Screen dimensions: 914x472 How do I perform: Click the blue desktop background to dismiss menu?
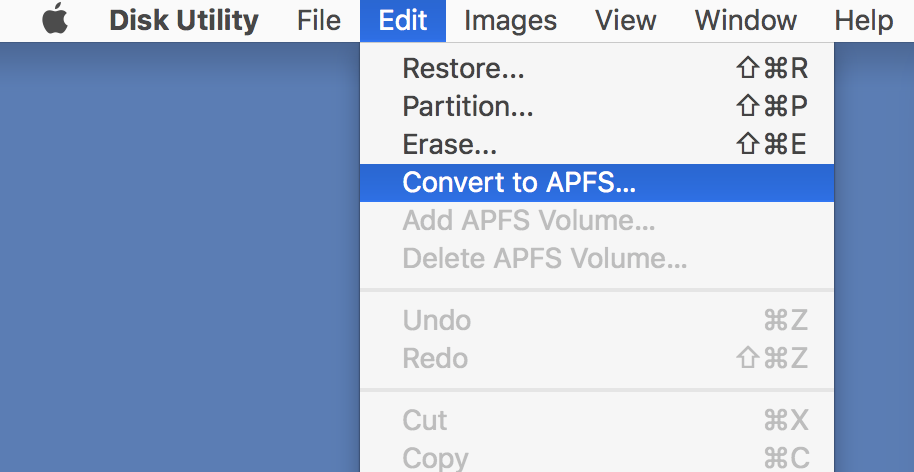coord(175,256)
